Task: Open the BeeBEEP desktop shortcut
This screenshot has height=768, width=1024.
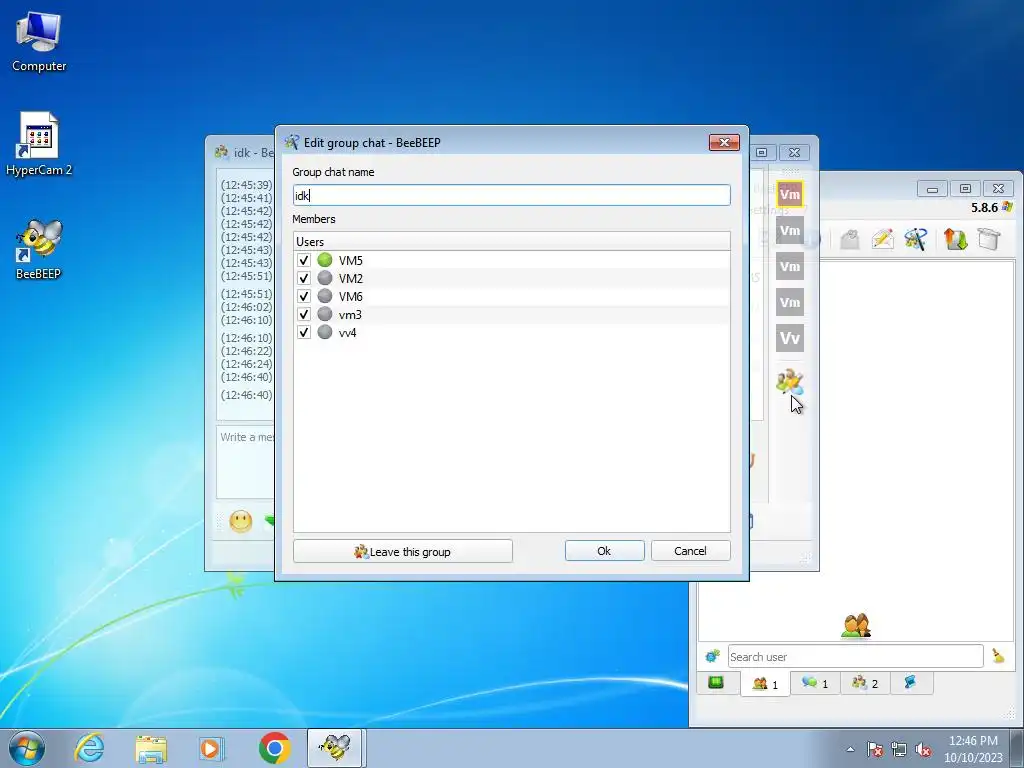Action: [39, 250]
